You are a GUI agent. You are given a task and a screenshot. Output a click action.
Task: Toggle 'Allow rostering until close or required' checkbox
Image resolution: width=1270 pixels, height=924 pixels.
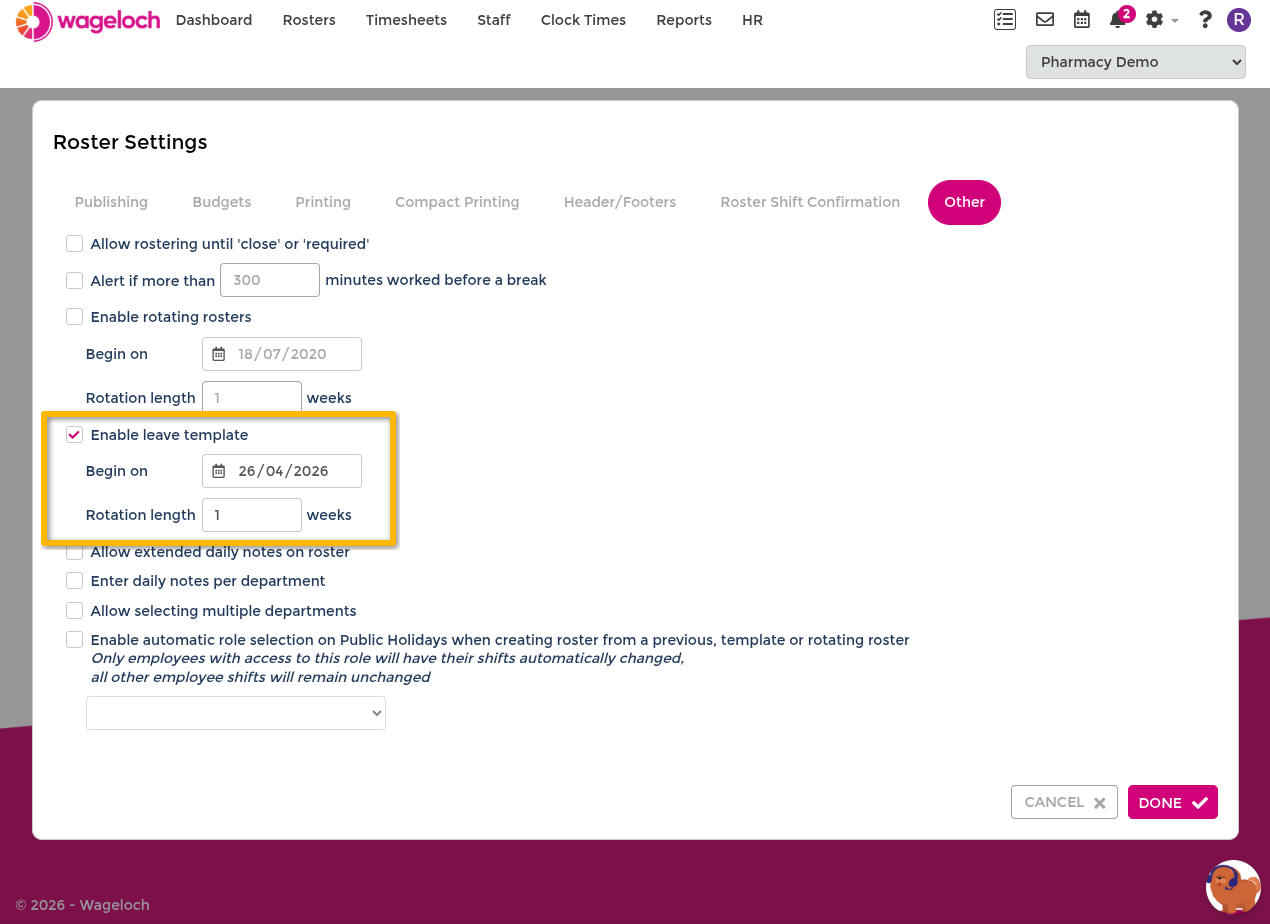coord(74,244)
